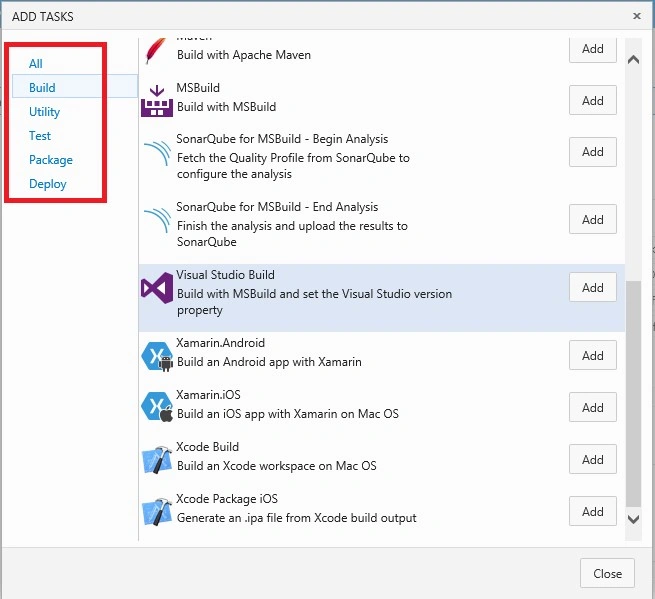Click 'Build an Android app with Xamarin' text
655x599 pixels.
(269, 362)
